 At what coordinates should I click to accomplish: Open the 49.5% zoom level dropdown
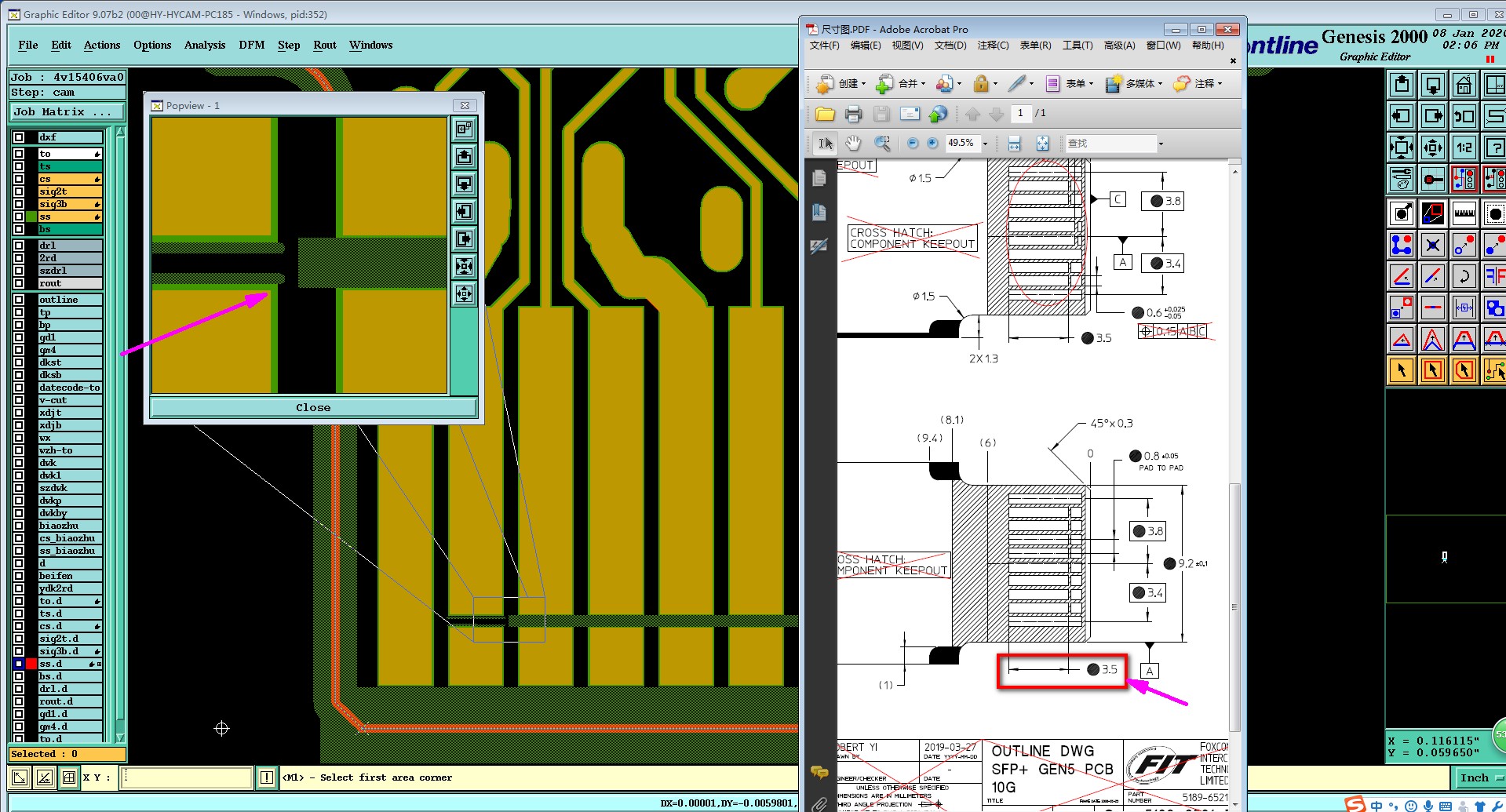point(985,144)
